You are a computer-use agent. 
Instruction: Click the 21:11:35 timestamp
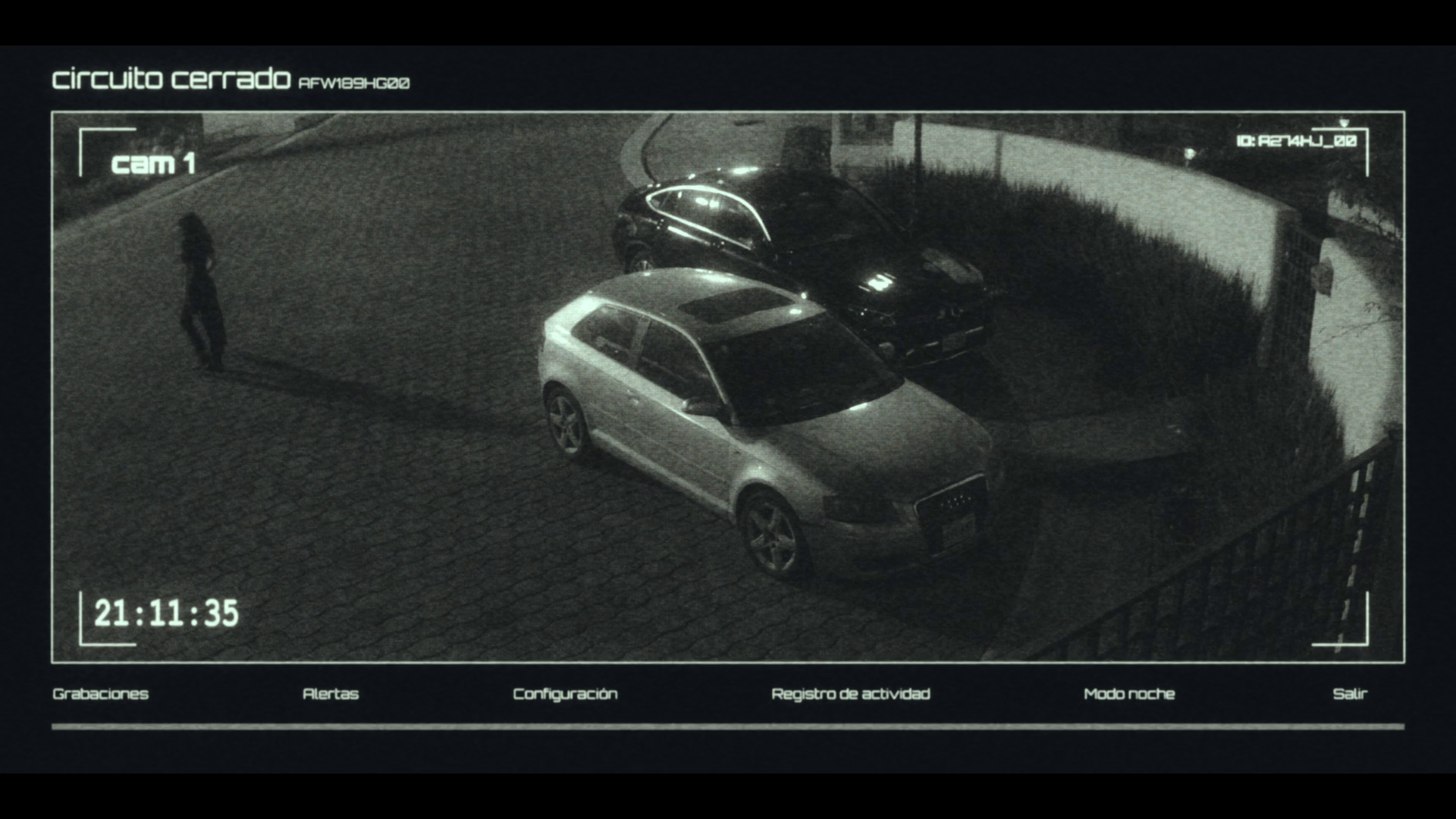tap(166, 613)
